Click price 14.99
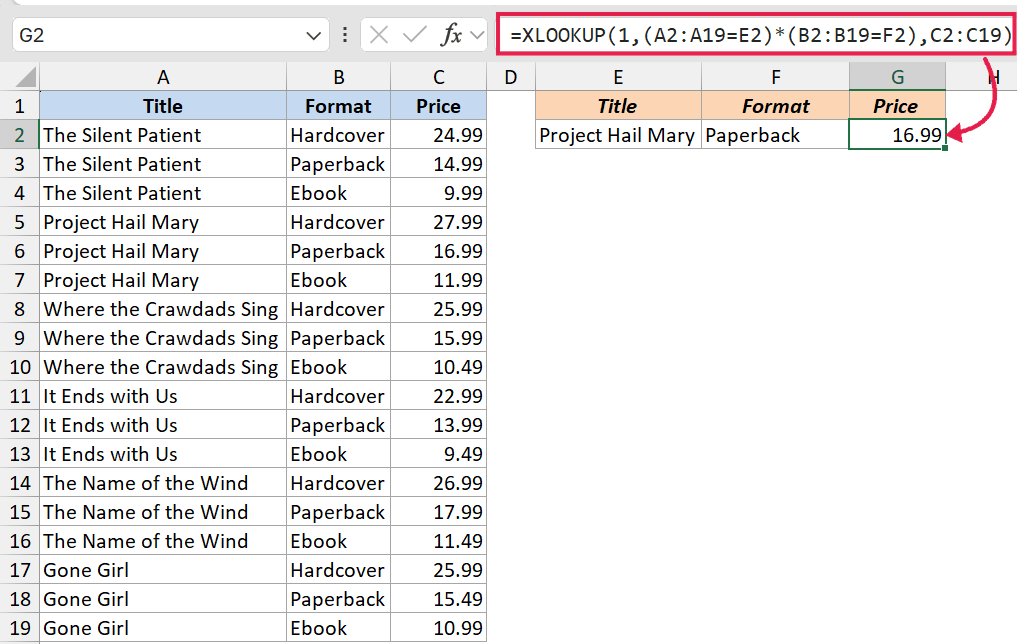The width and height of the screenshot is (1017, 644). point(438,164)
